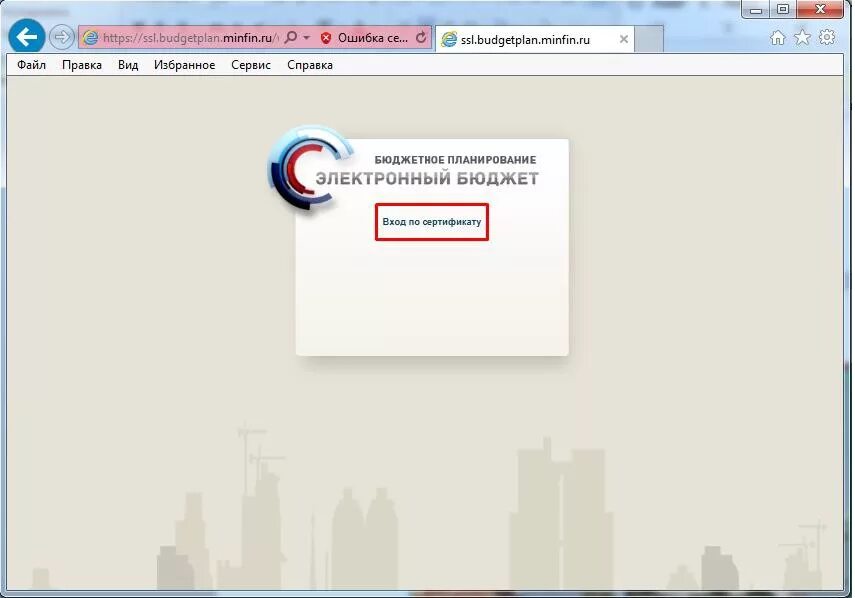Click the forward navigation arrow

pos(61,37)
